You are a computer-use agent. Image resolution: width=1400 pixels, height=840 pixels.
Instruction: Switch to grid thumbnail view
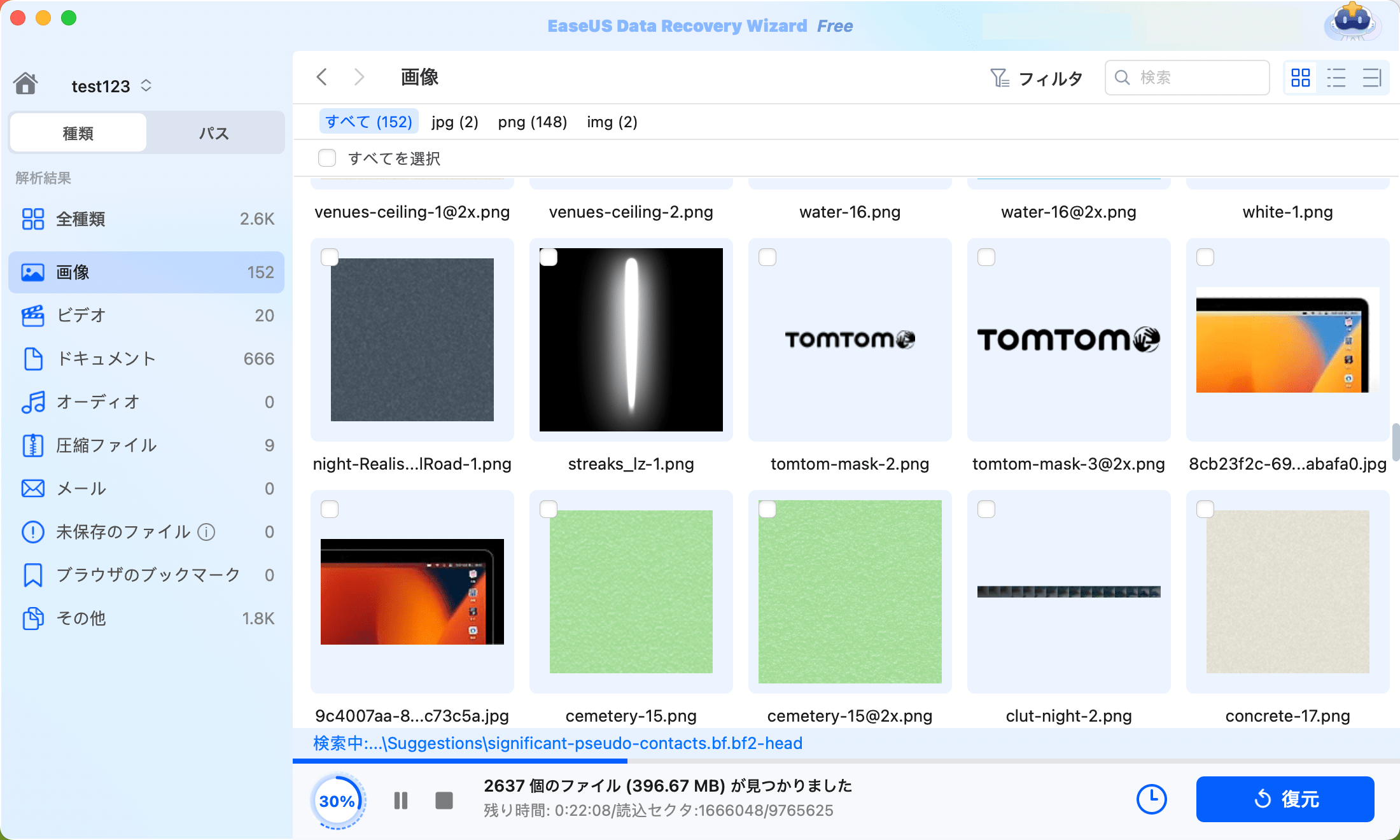click(1300, 78)
